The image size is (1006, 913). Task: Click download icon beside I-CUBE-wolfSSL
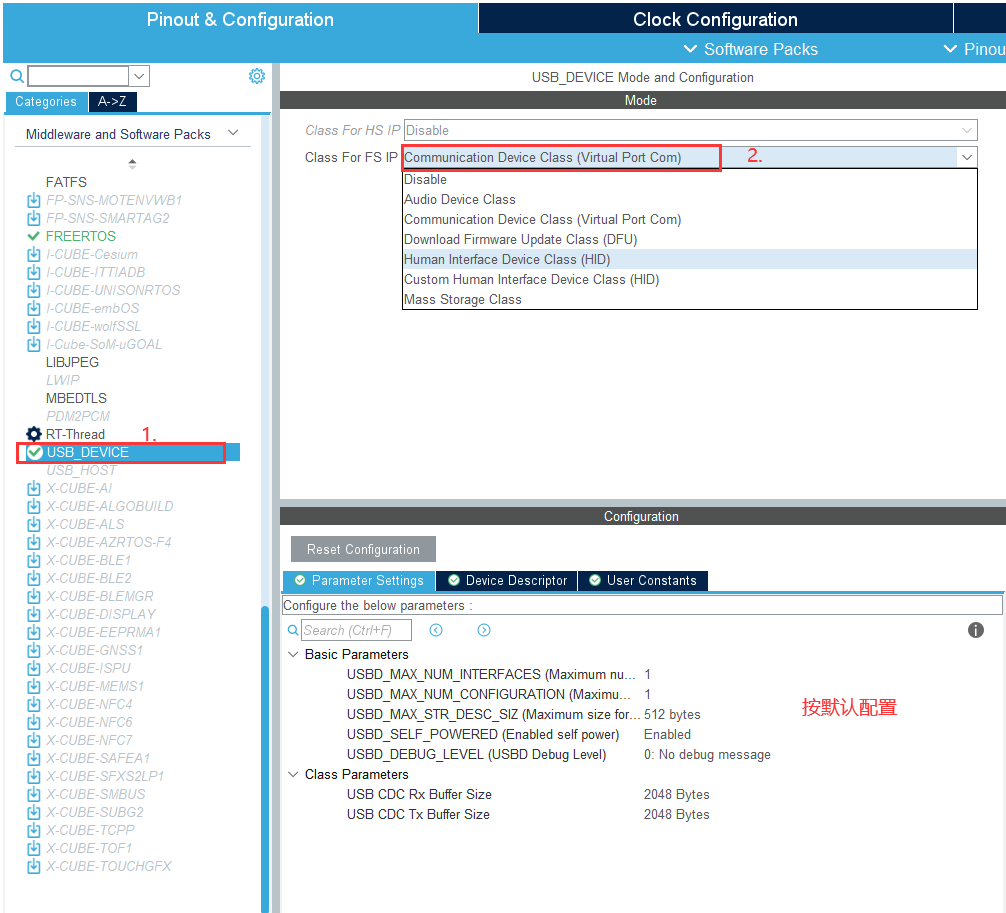point(34,326)
